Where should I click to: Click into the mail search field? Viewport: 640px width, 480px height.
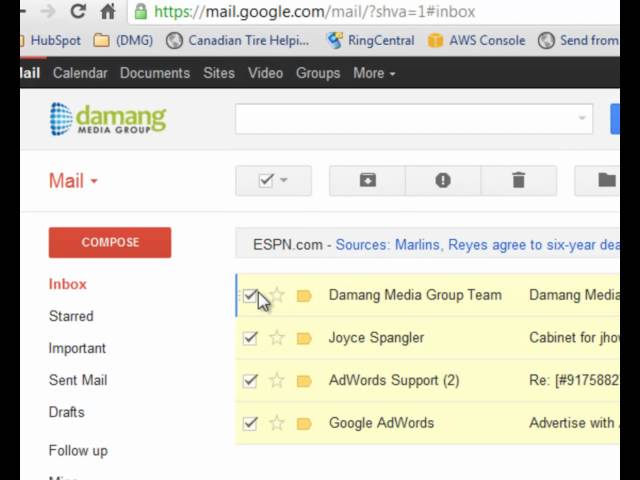pos(414,119)
